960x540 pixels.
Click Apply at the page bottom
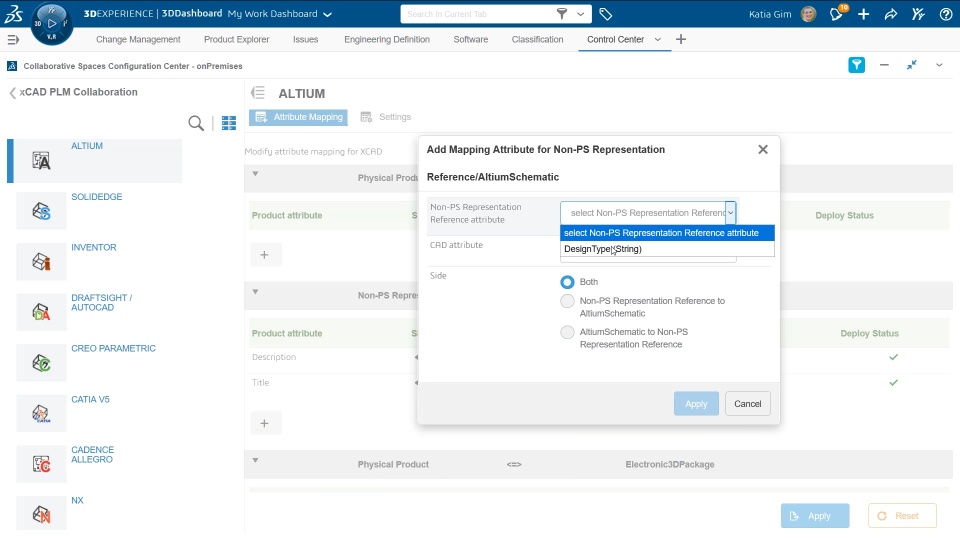coord(815,516)
